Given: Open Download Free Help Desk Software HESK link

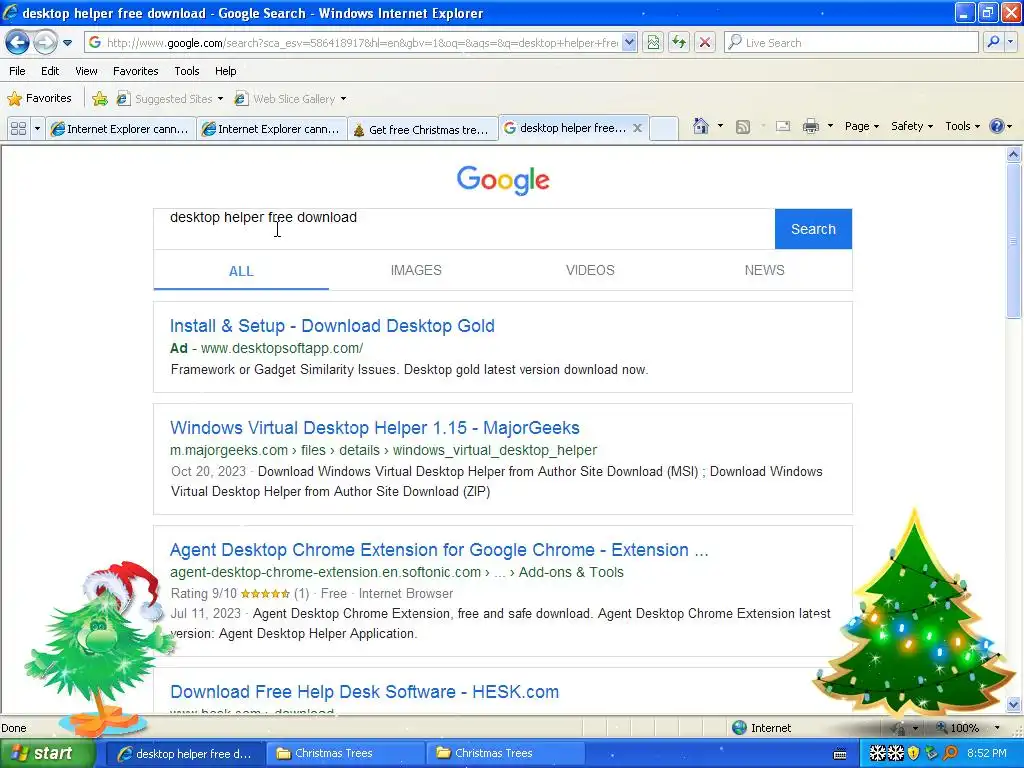Looking at the screenshot, I should click(x=364, y=692).
